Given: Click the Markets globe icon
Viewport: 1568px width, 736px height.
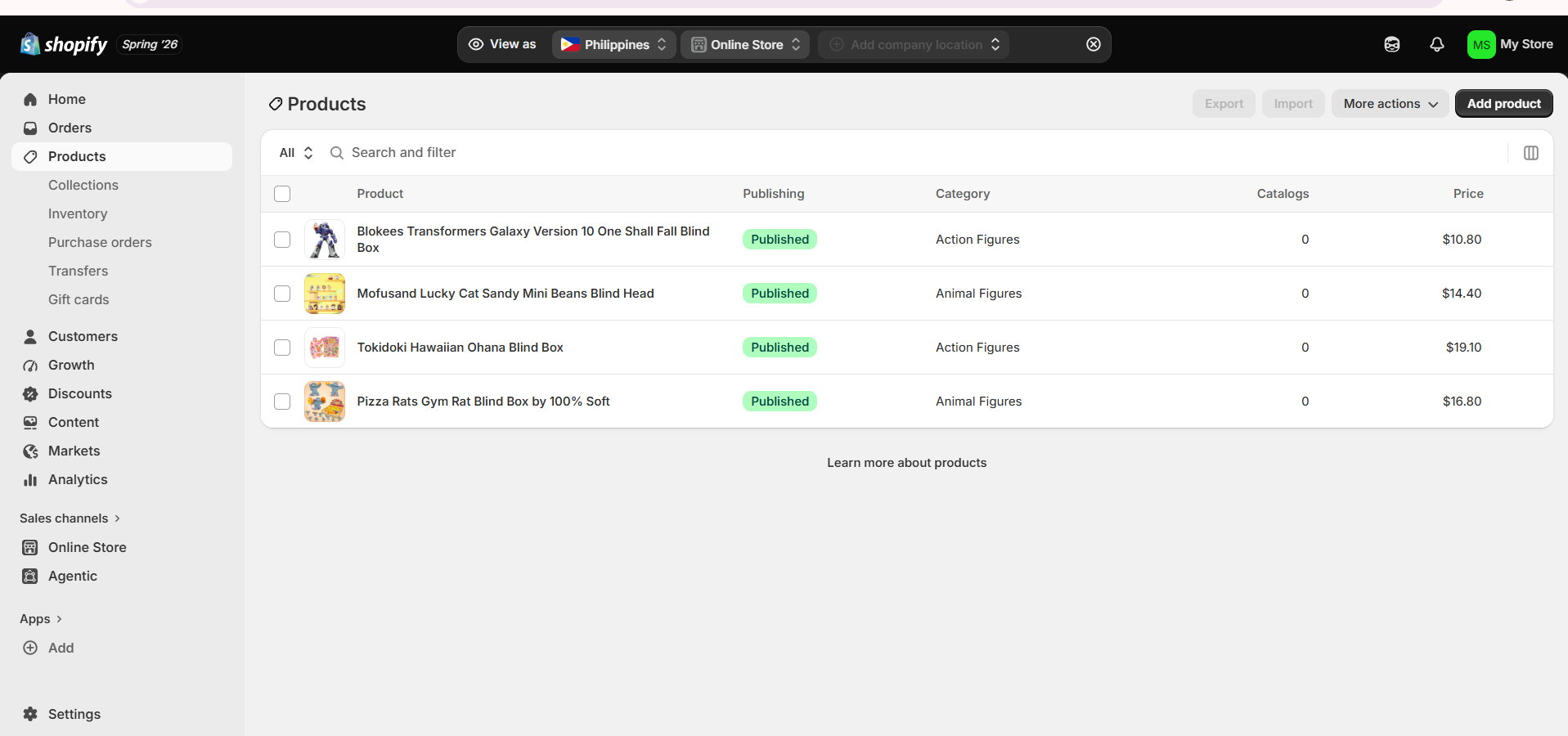Looking at the screenshot, I should click(30, 451).
